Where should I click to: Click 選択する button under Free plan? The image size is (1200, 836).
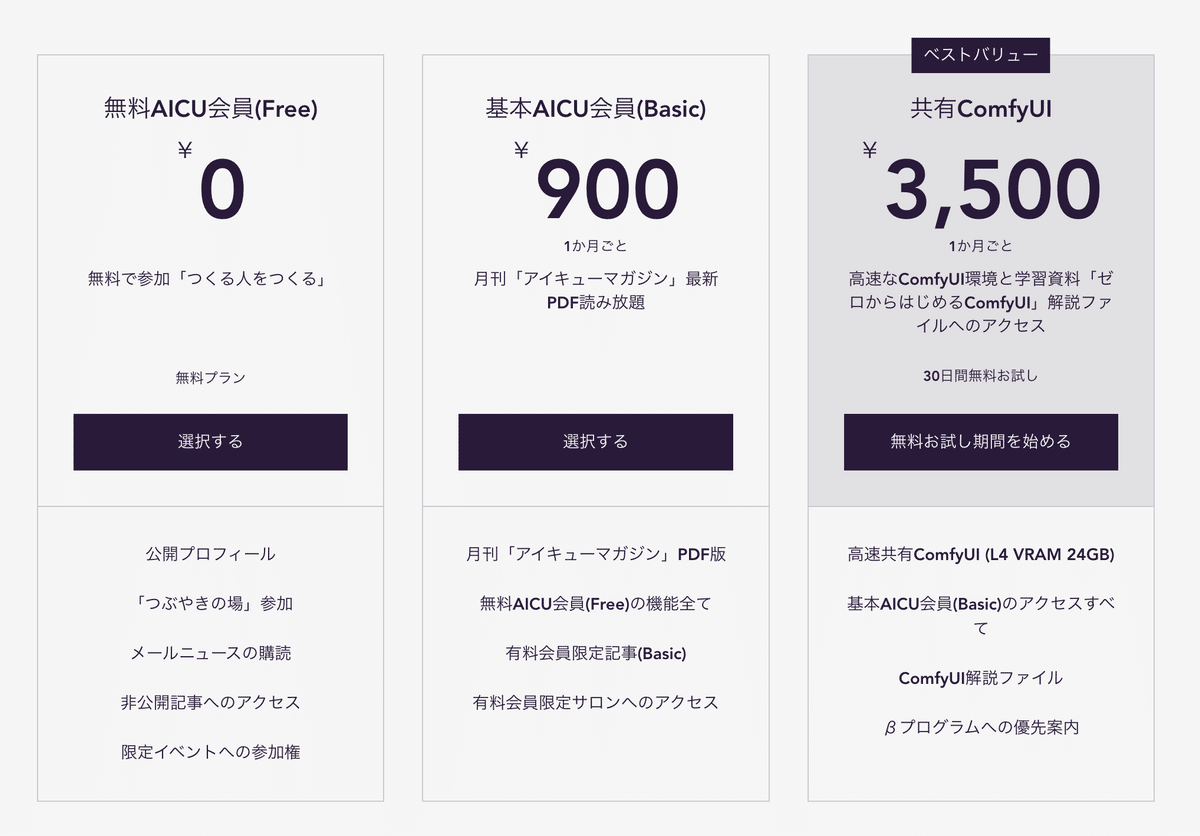point(210,442)
